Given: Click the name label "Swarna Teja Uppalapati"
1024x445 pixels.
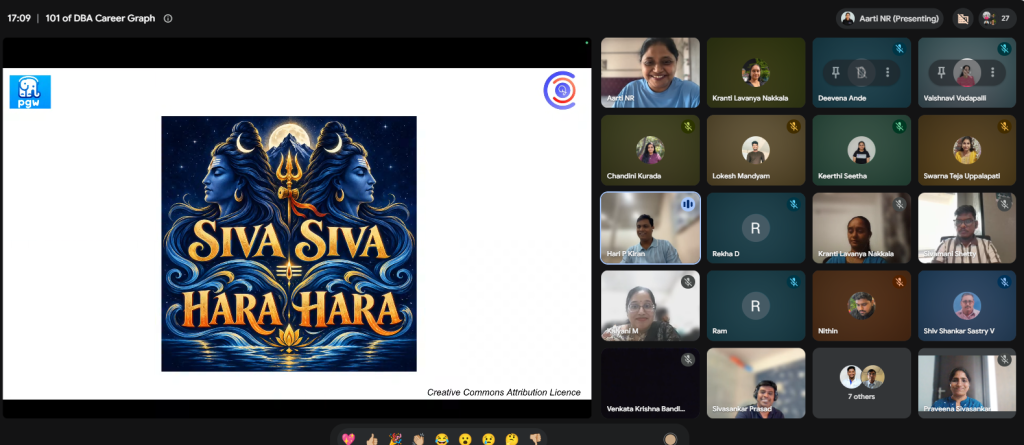Looking at the screenshot, I should (961, 176).
